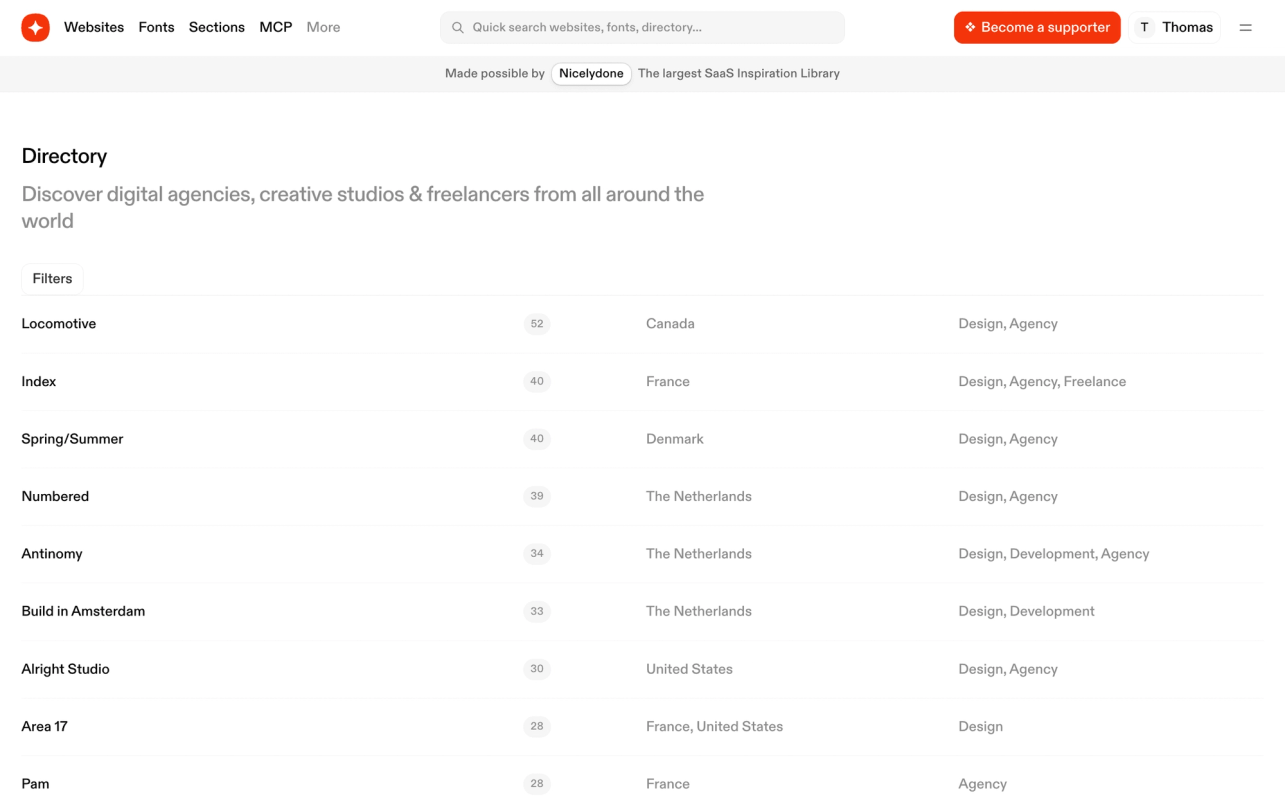Click Canada location text

[x=670, y=324]
